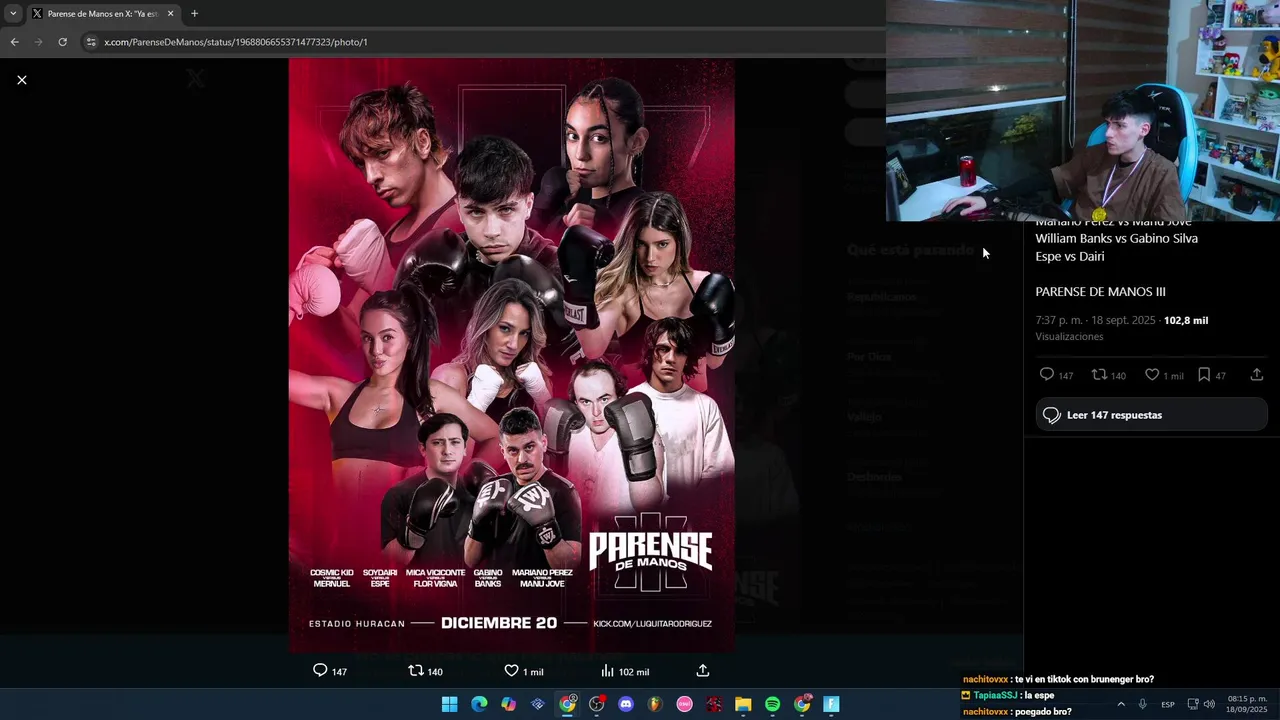Open Discord from the taskbar
The width and height of the screenshot is (1280, 720).
coord(626,704)
